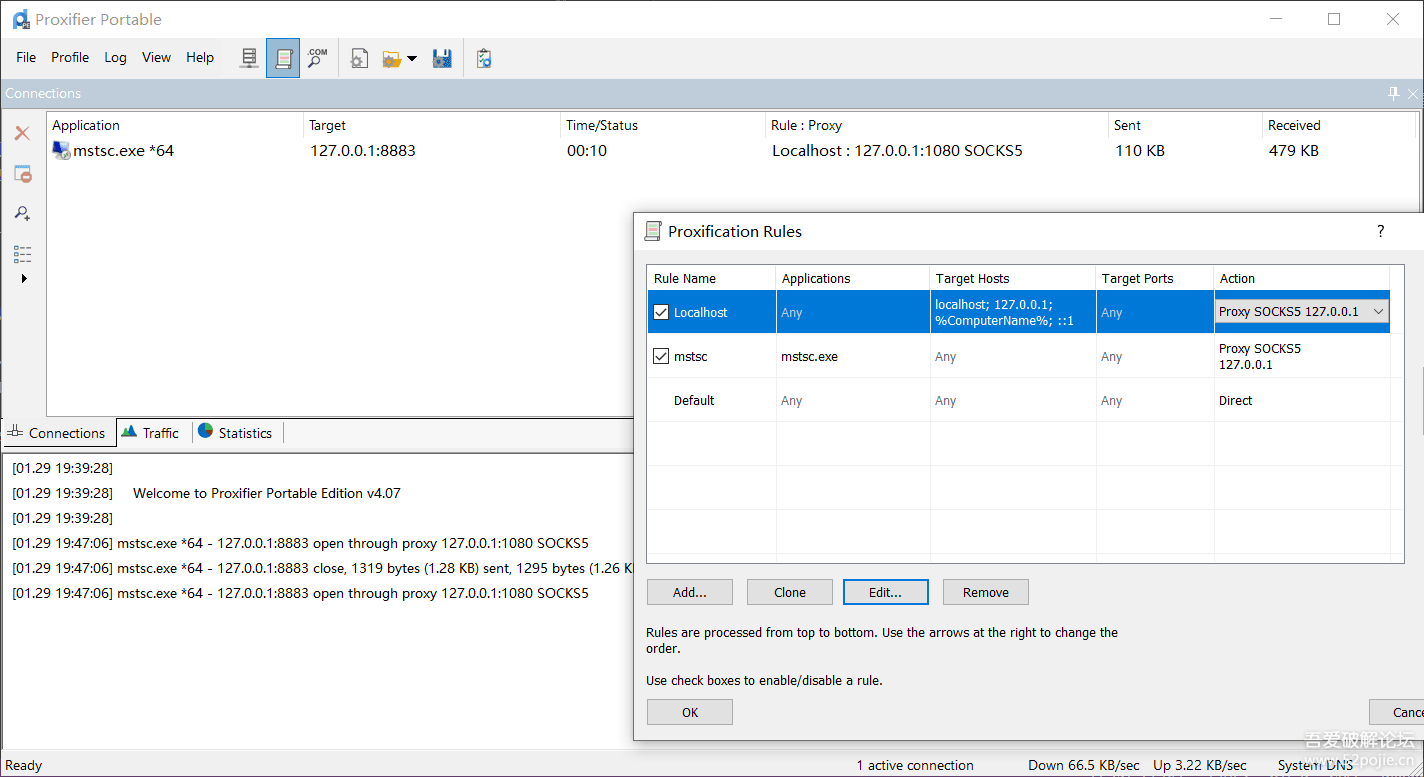Click the red X close-connection icon
Viewport: 1424px width, 777px height.
click(22, 133)
